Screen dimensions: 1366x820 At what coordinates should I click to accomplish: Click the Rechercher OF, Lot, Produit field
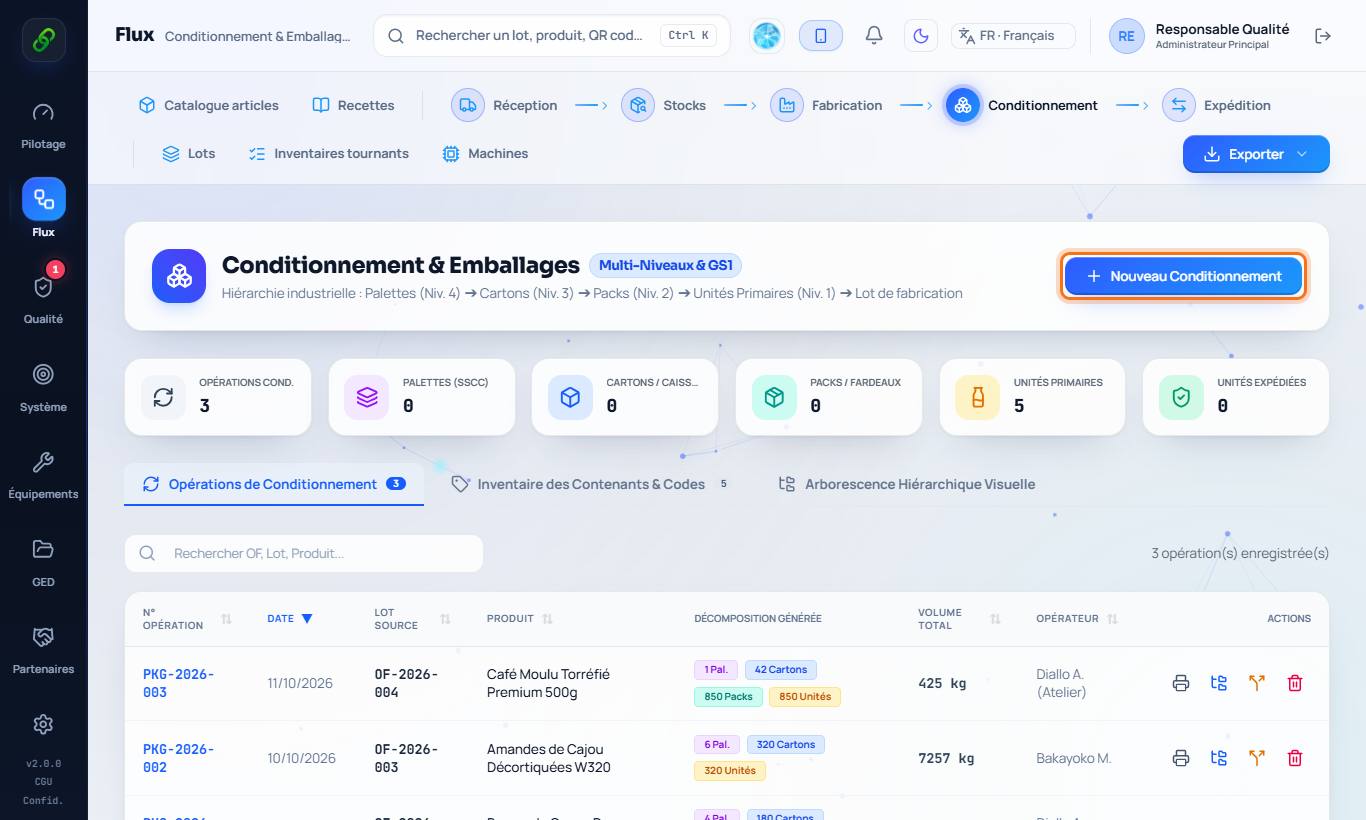(x=304, y=553)
